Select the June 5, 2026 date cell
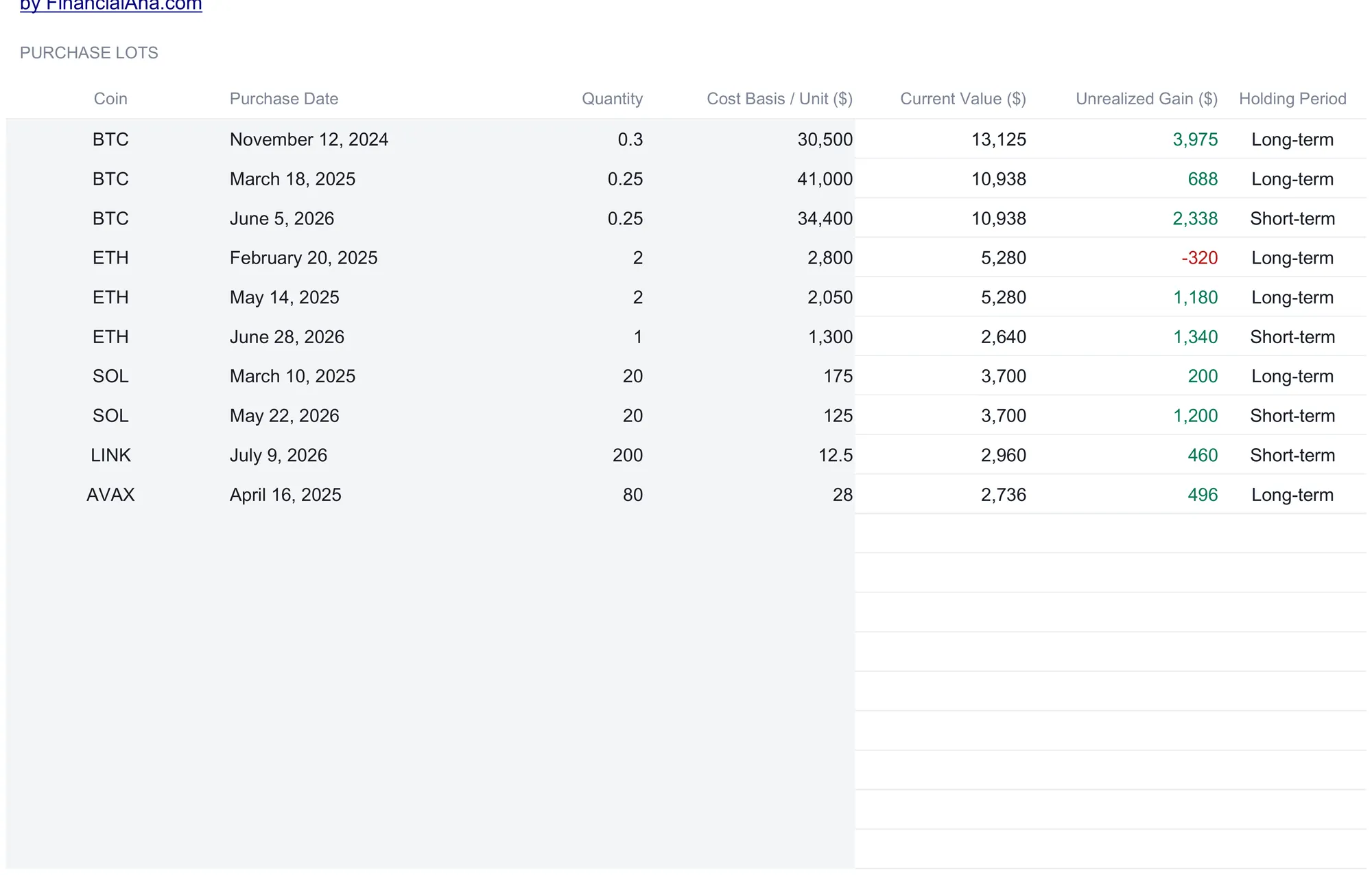Image resolution: width=1372 pixels, height=875 pixels. click(282, 218)
